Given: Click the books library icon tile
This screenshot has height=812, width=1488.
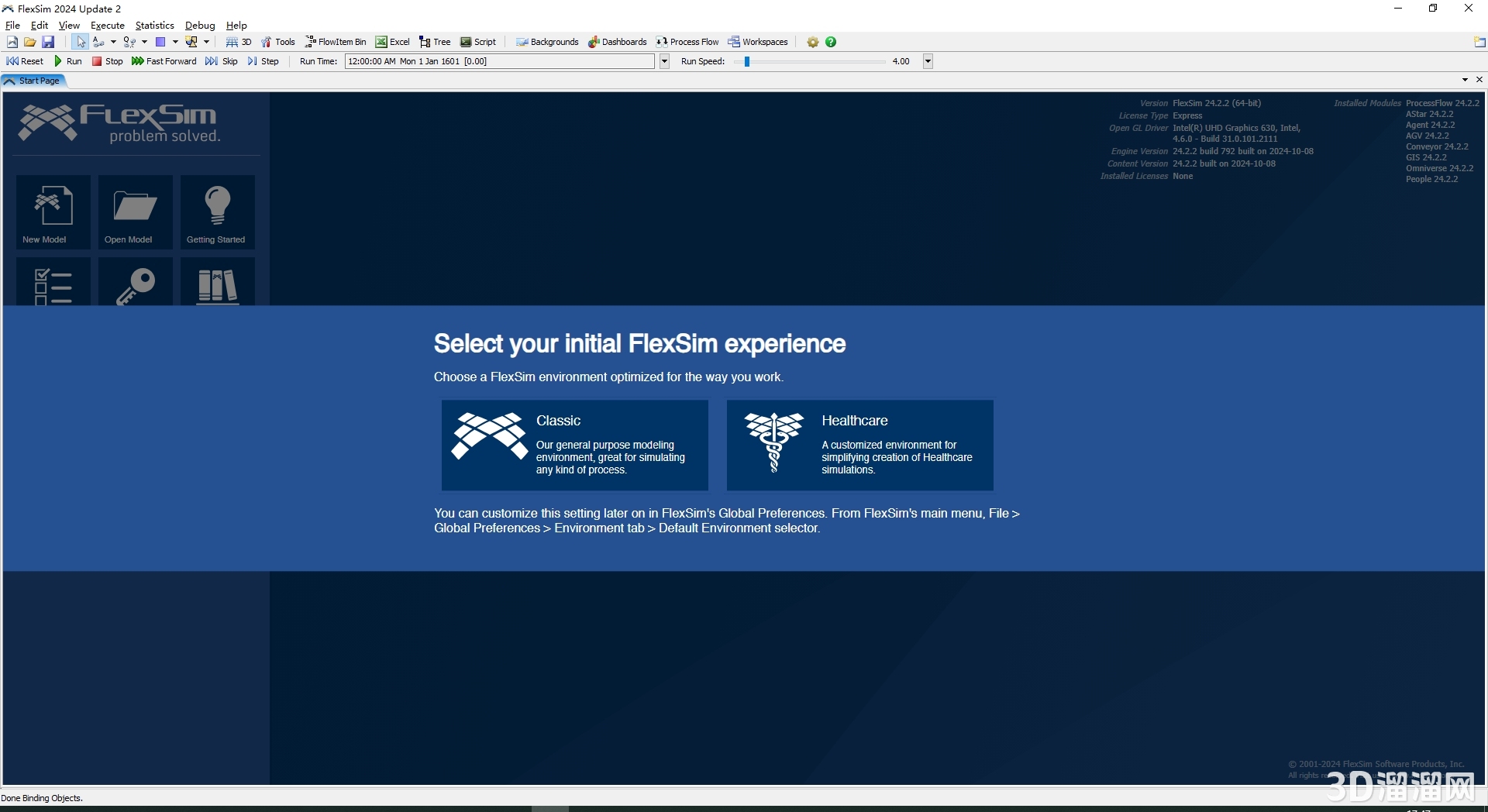Looking at the screenshot, I should [x=217, y=284].
